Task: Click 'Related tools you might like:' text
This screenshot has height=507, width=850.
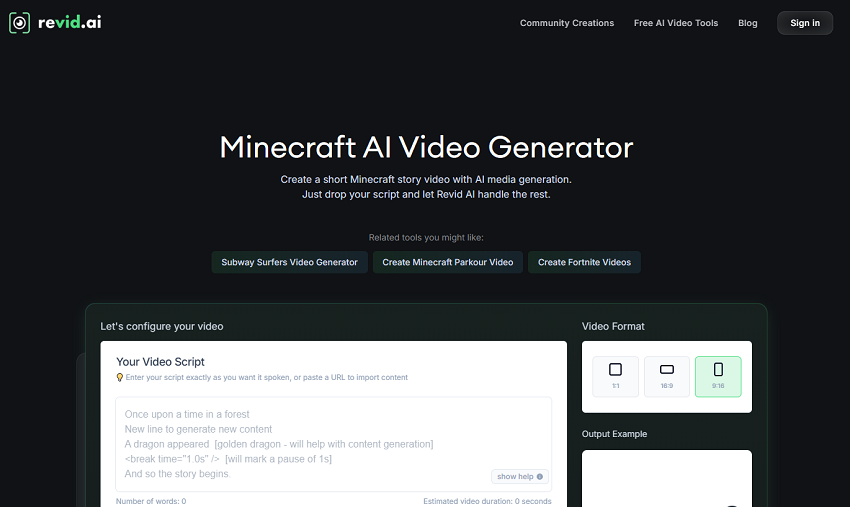Action: 426,238
